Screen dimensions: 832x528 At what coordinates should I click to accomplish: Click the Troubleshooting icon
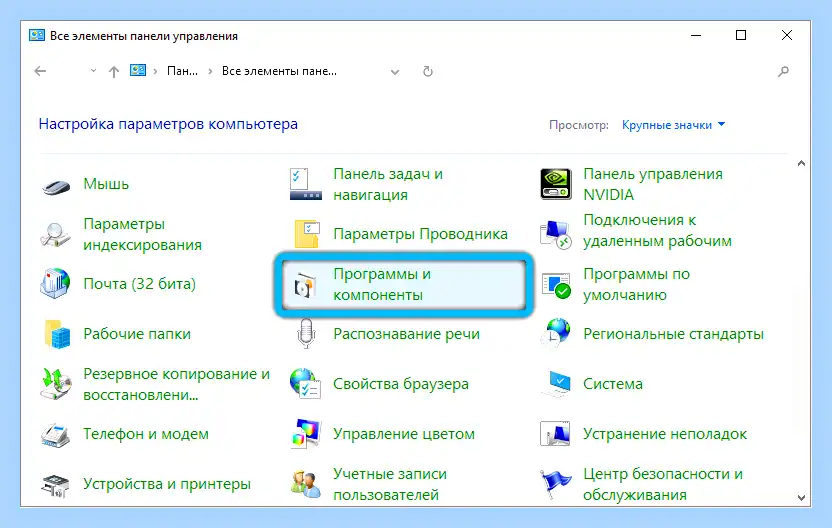click(x=555, y=434)
